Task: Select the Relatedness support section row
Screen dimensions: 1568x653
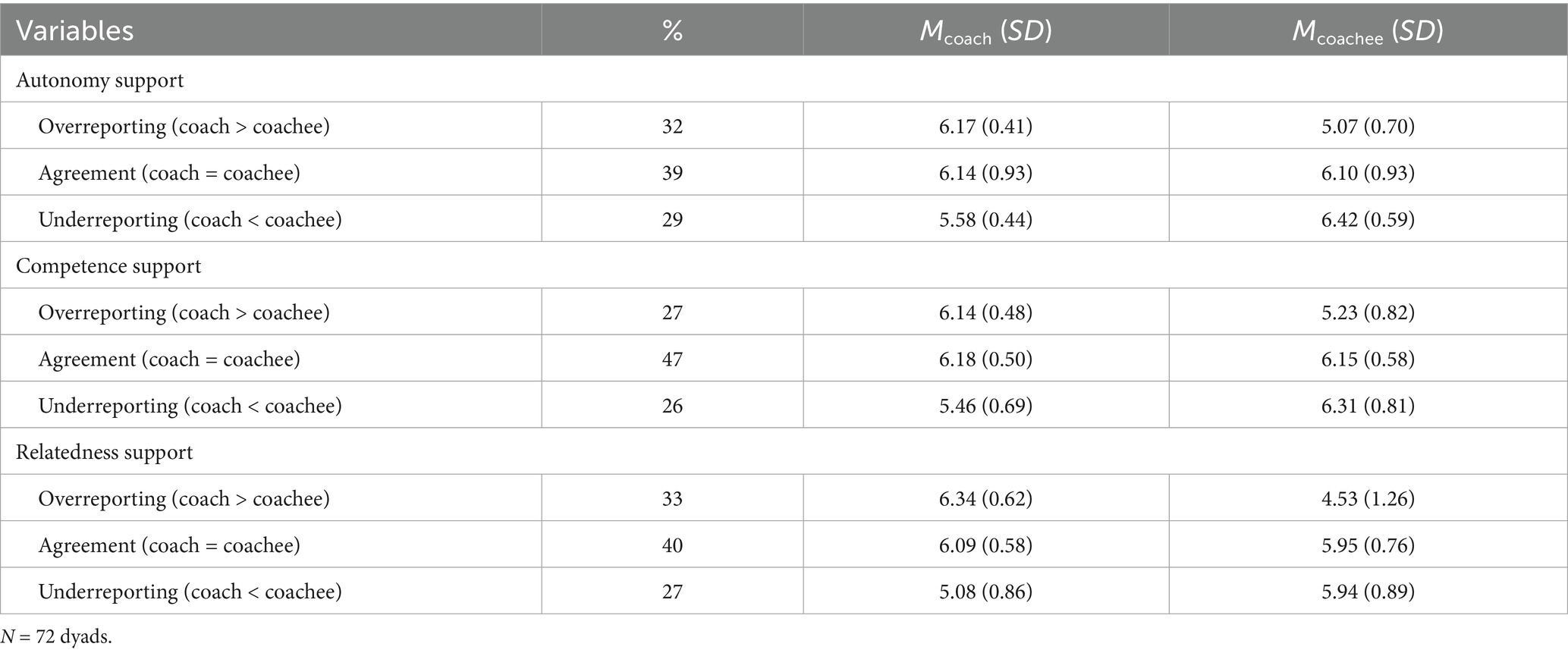Action: [x=105, y=452]
